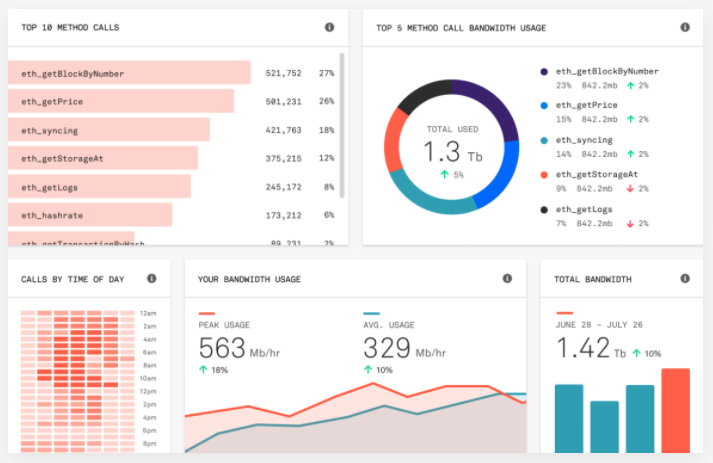Click the 173,212 call count value
Screen dimensions: 713x463
pos(283,215)
